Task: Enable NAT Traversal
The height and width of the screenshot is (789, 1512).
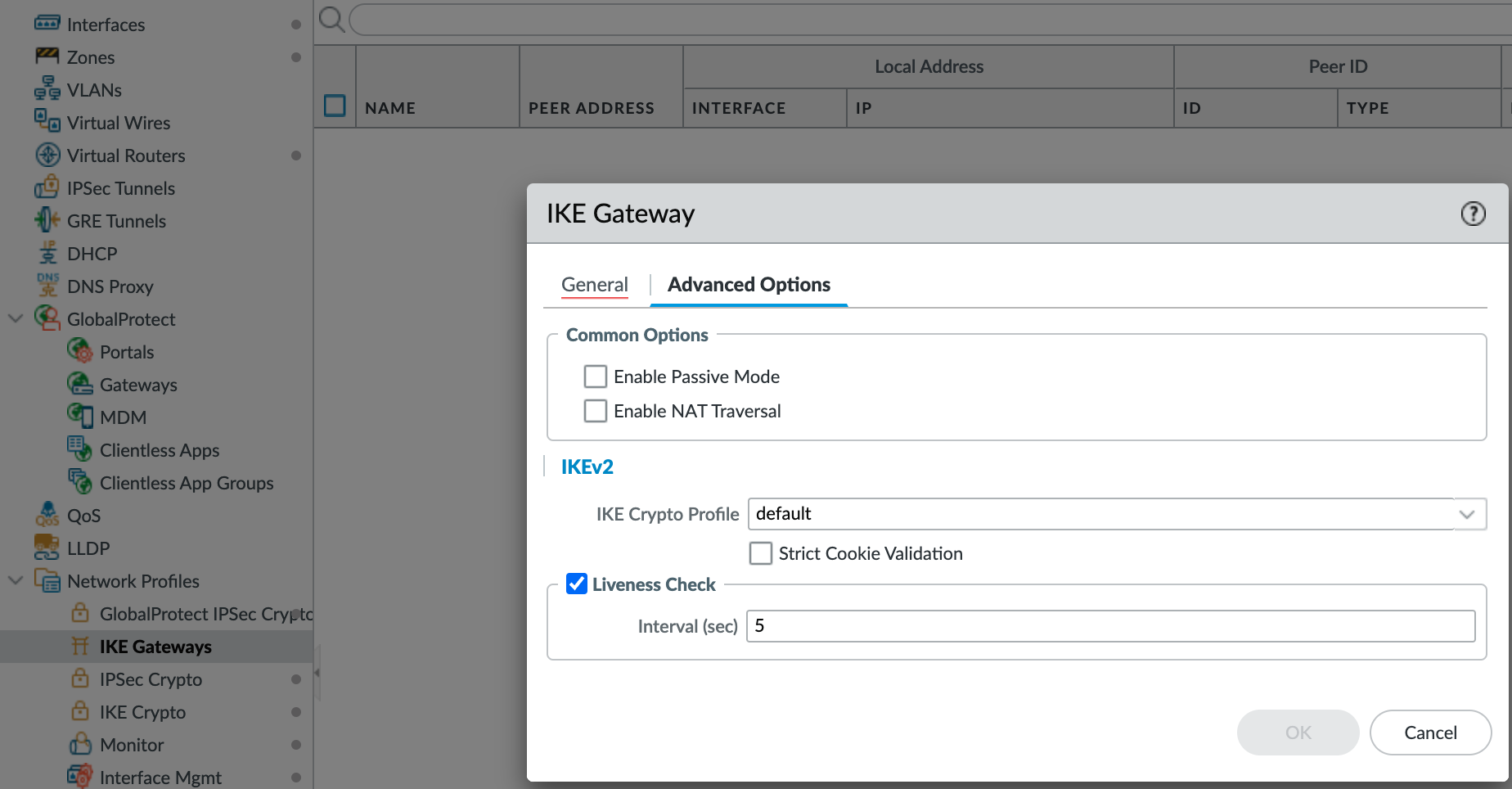Action: 596,411
